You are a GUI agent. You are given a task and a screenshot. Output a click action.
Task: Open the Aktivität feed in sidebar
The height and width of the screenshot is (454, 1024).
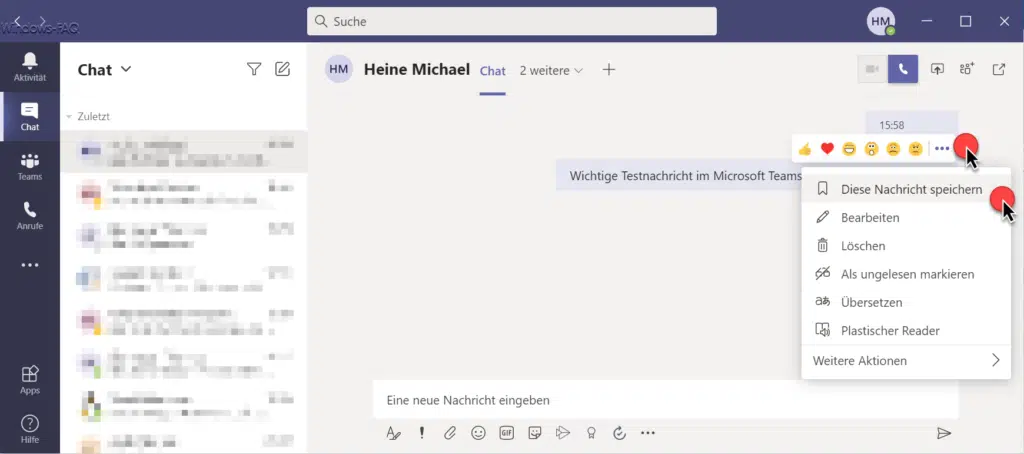coord(29,65)
